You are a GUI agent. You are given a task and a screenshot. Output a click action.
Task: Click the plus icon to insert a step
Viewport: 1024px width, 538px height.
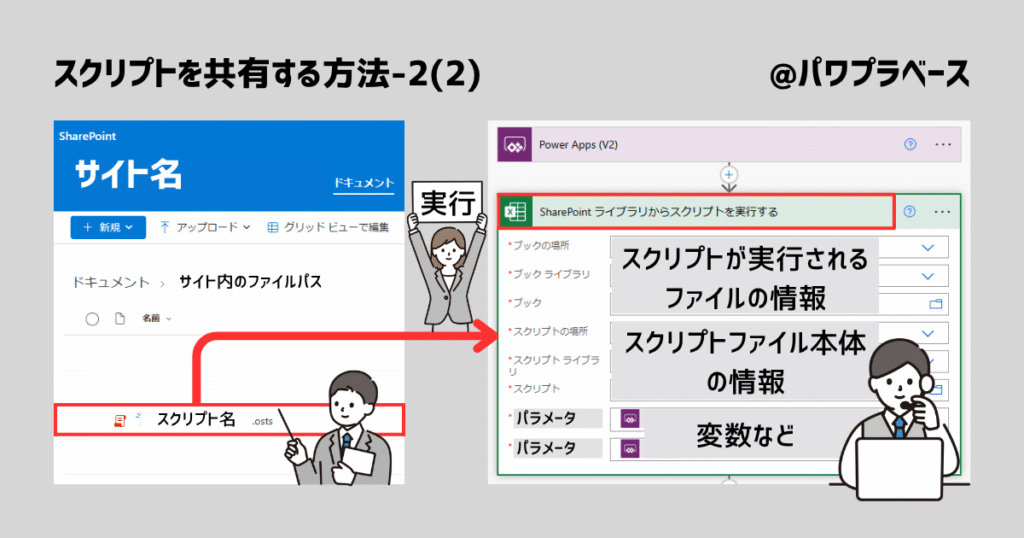pos(729,175)
